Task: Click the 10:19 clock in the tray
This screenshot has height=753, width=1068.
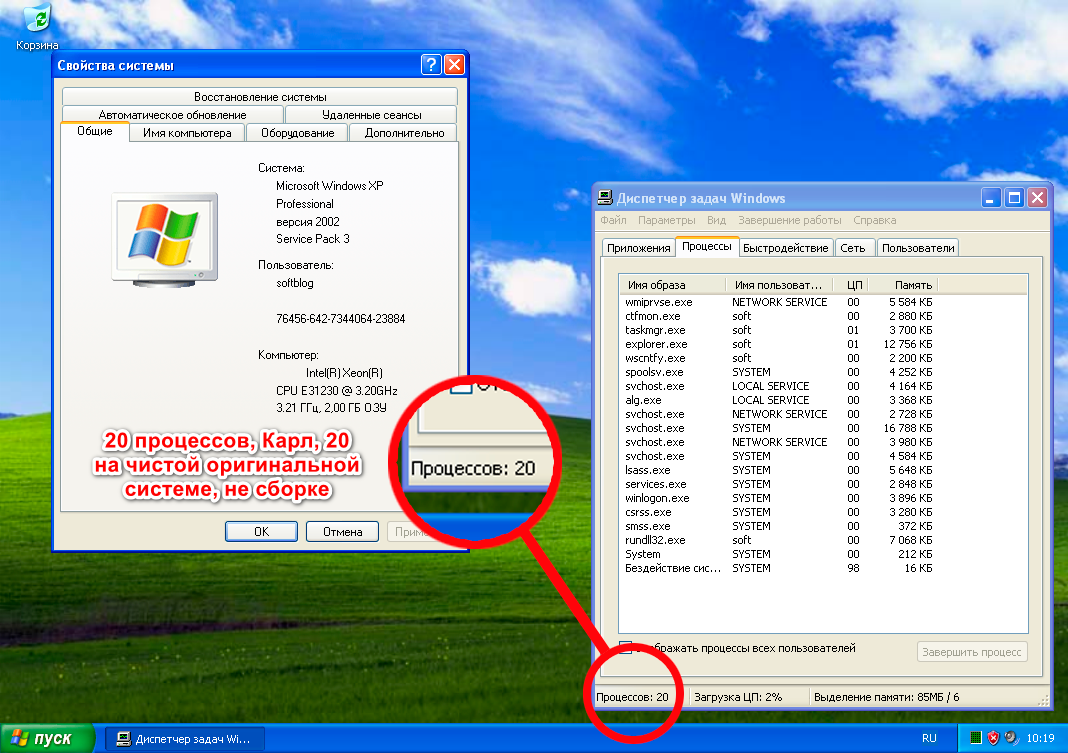Action: 1040,738
